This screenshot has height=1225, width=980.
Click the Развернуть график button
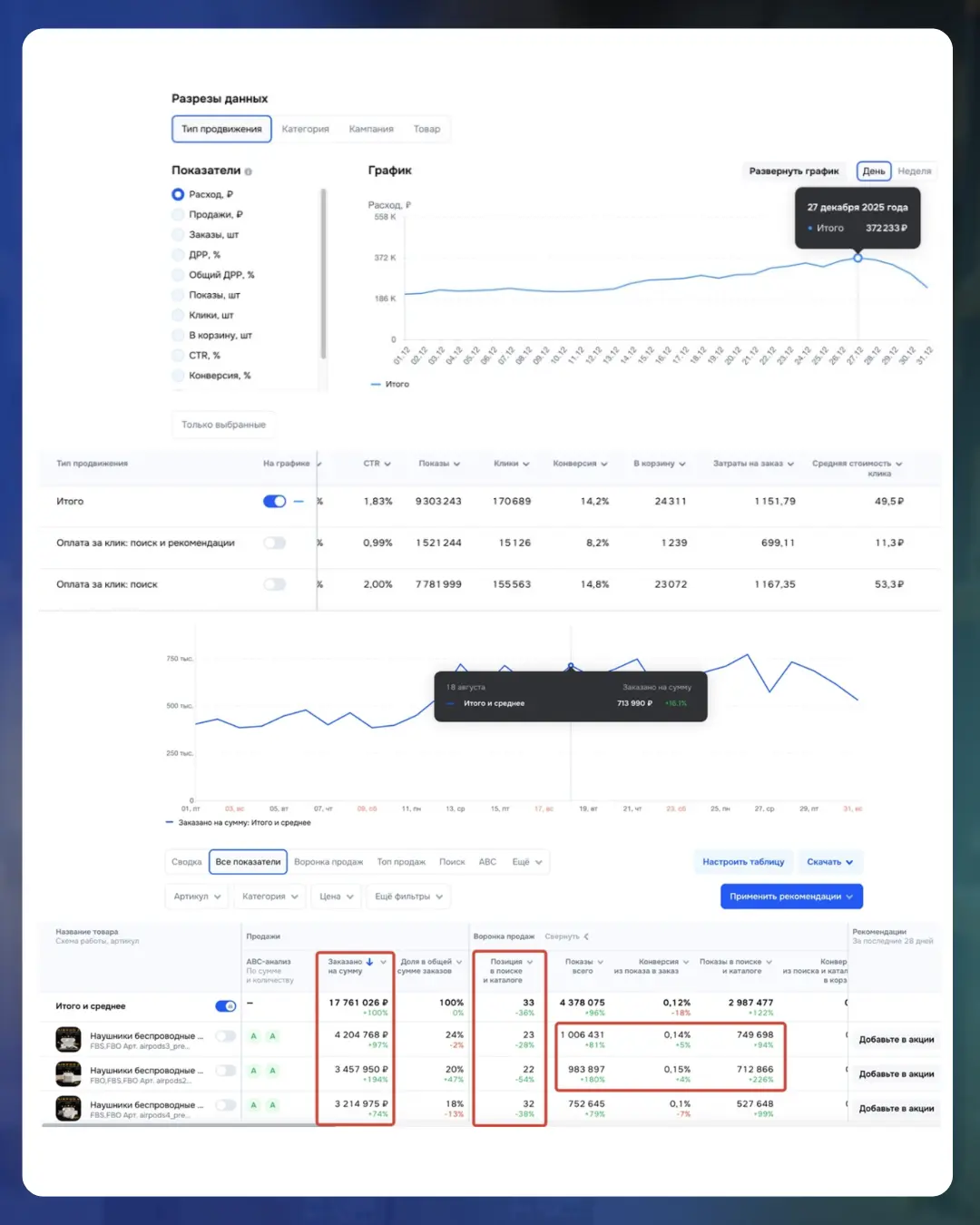coord(793,171)
